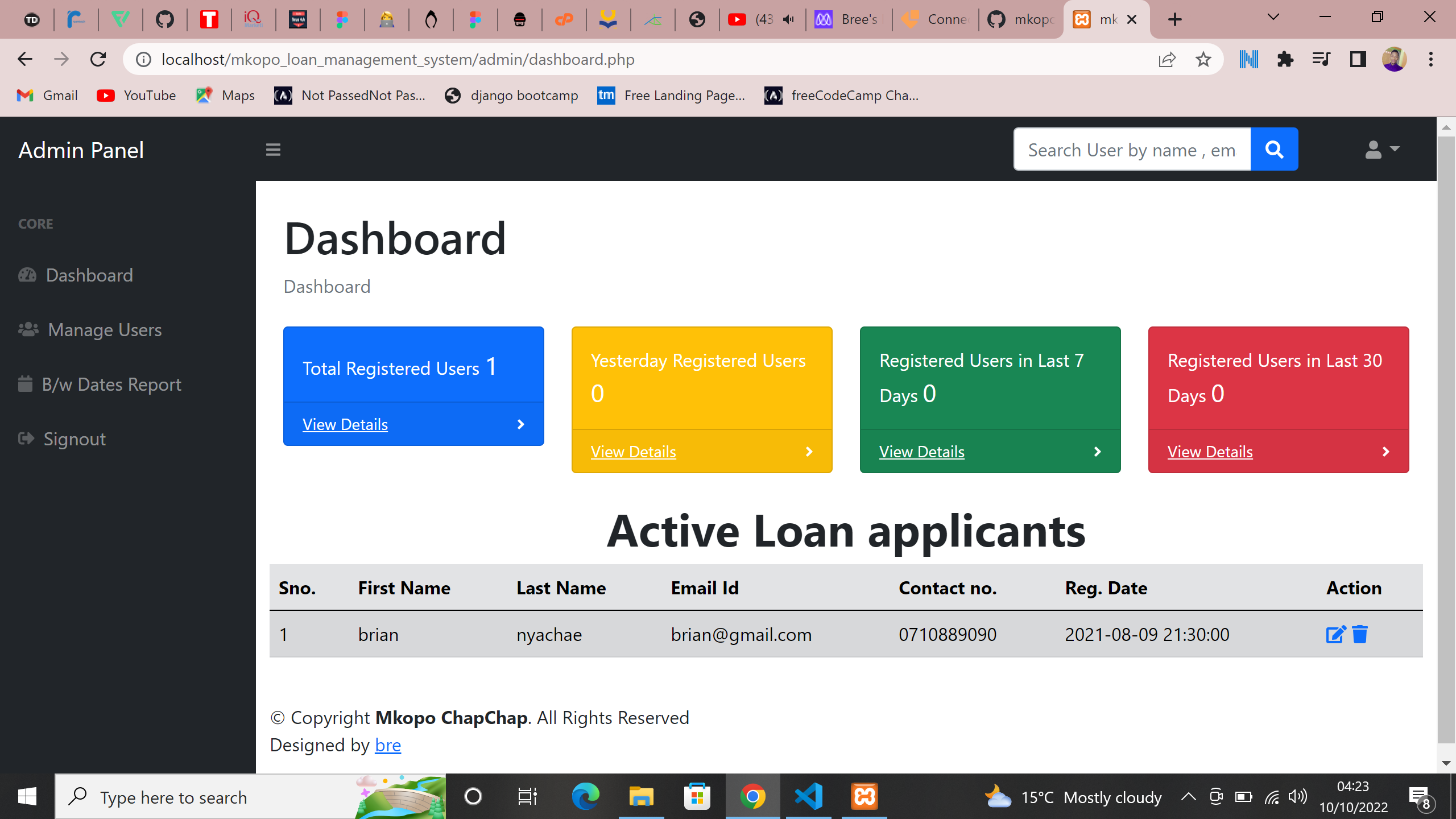Click the blue search magnifier button
Screen dimensions: 1456x819
point(1274,149)
